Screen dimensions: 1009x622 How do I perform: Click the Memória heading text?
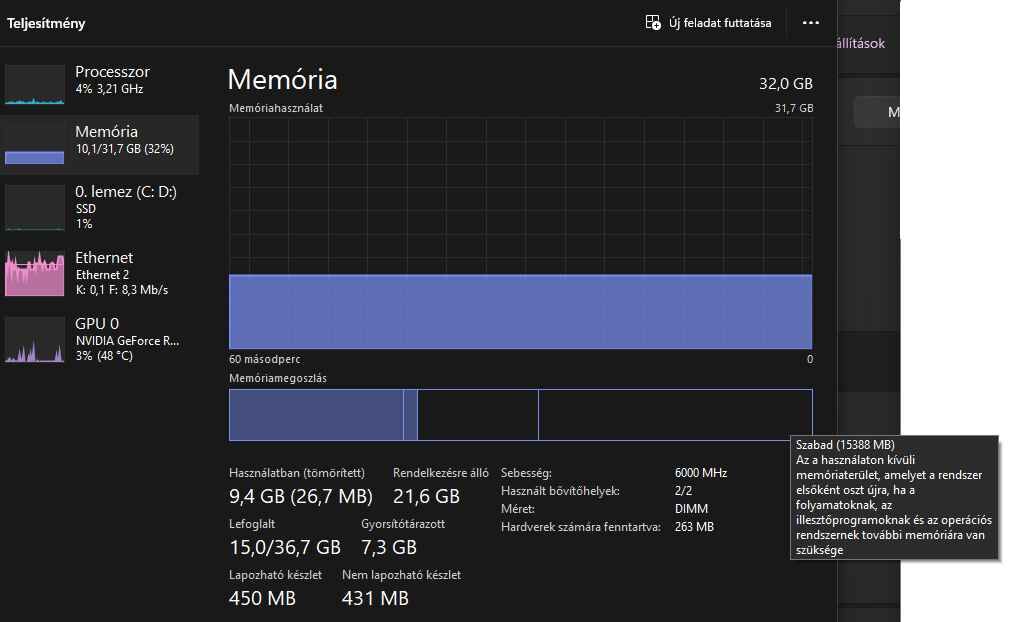[282, 80]
